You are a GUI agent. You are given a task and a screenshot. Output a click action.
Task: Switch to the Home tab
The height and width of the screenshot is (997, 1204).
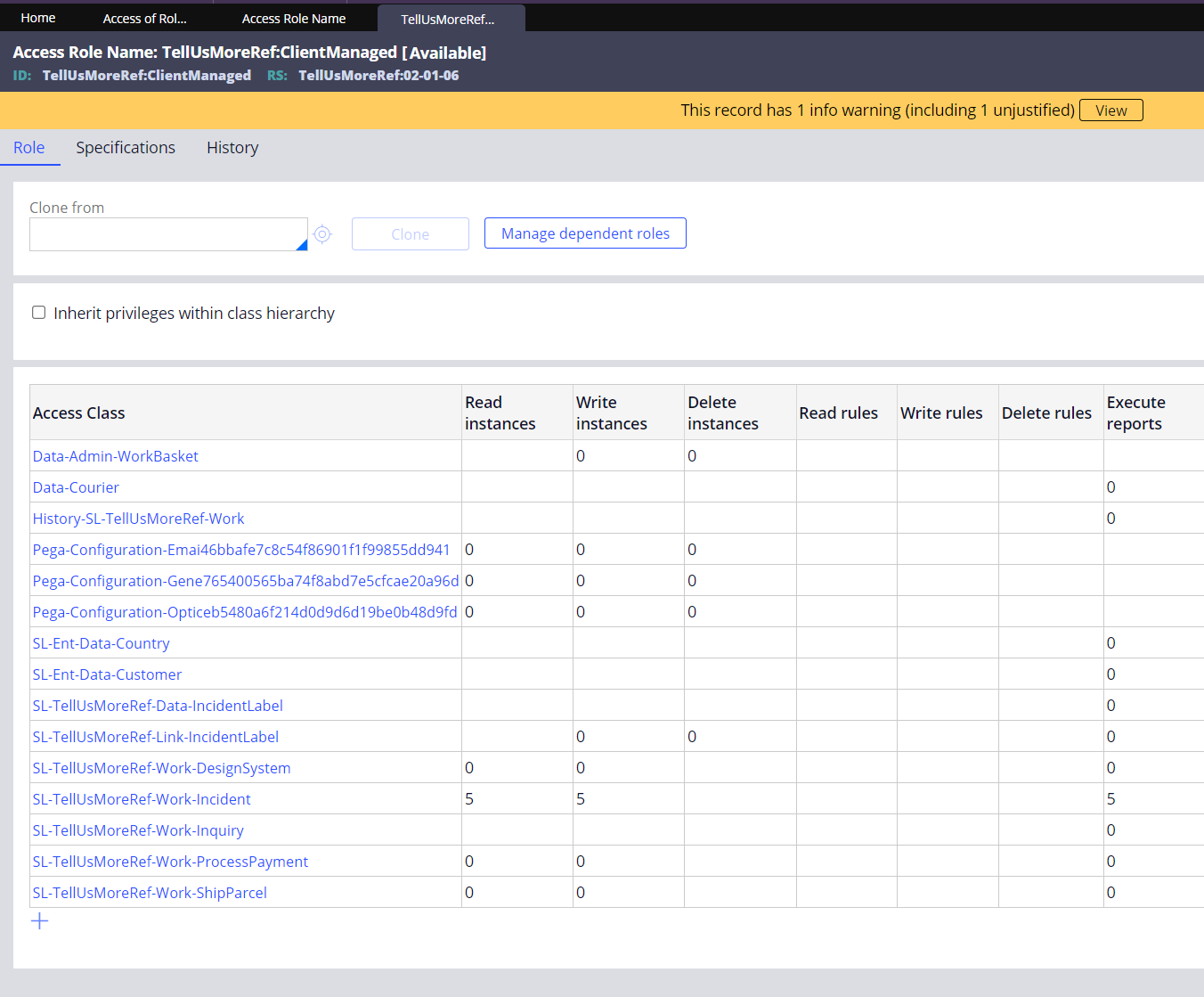38,18
